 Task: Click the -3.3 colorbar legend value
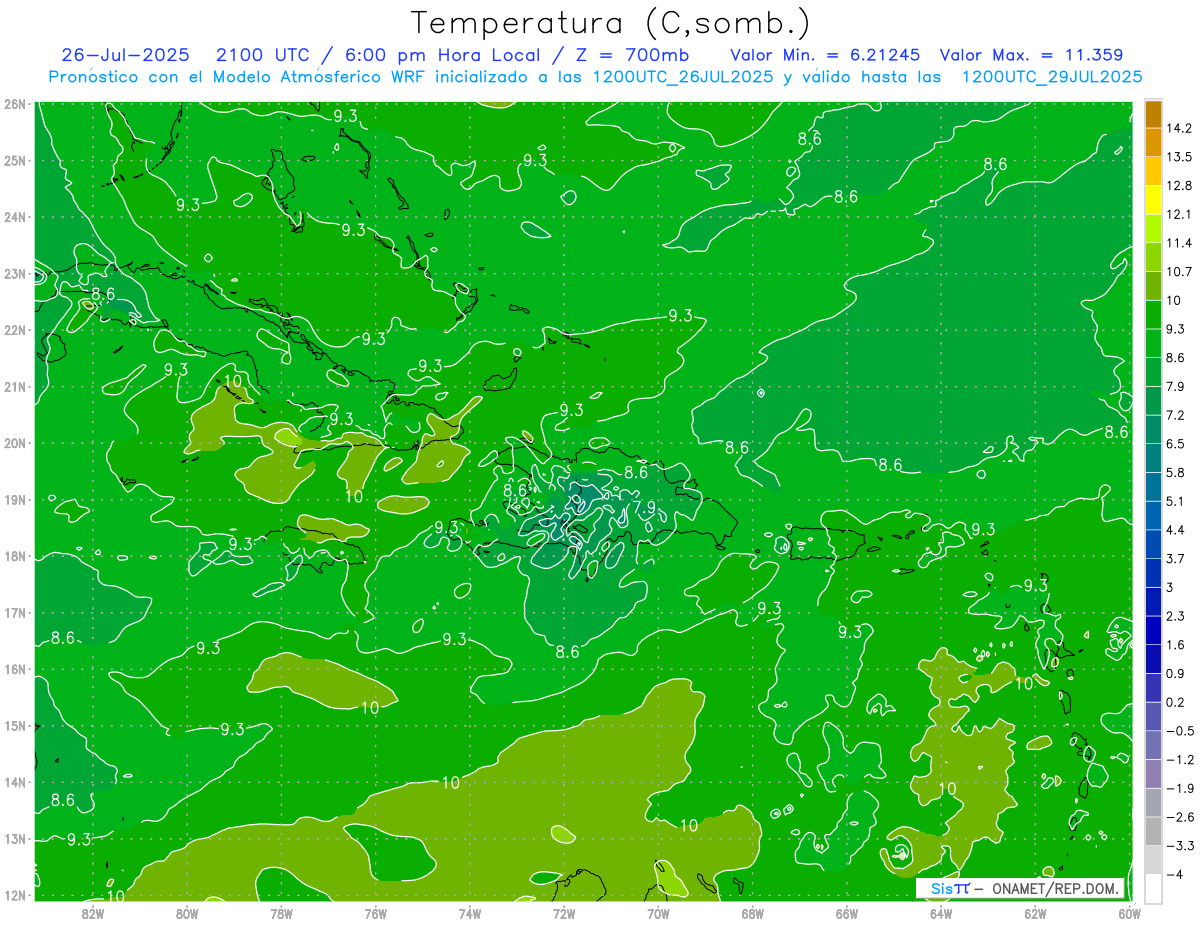[1179, 846]
